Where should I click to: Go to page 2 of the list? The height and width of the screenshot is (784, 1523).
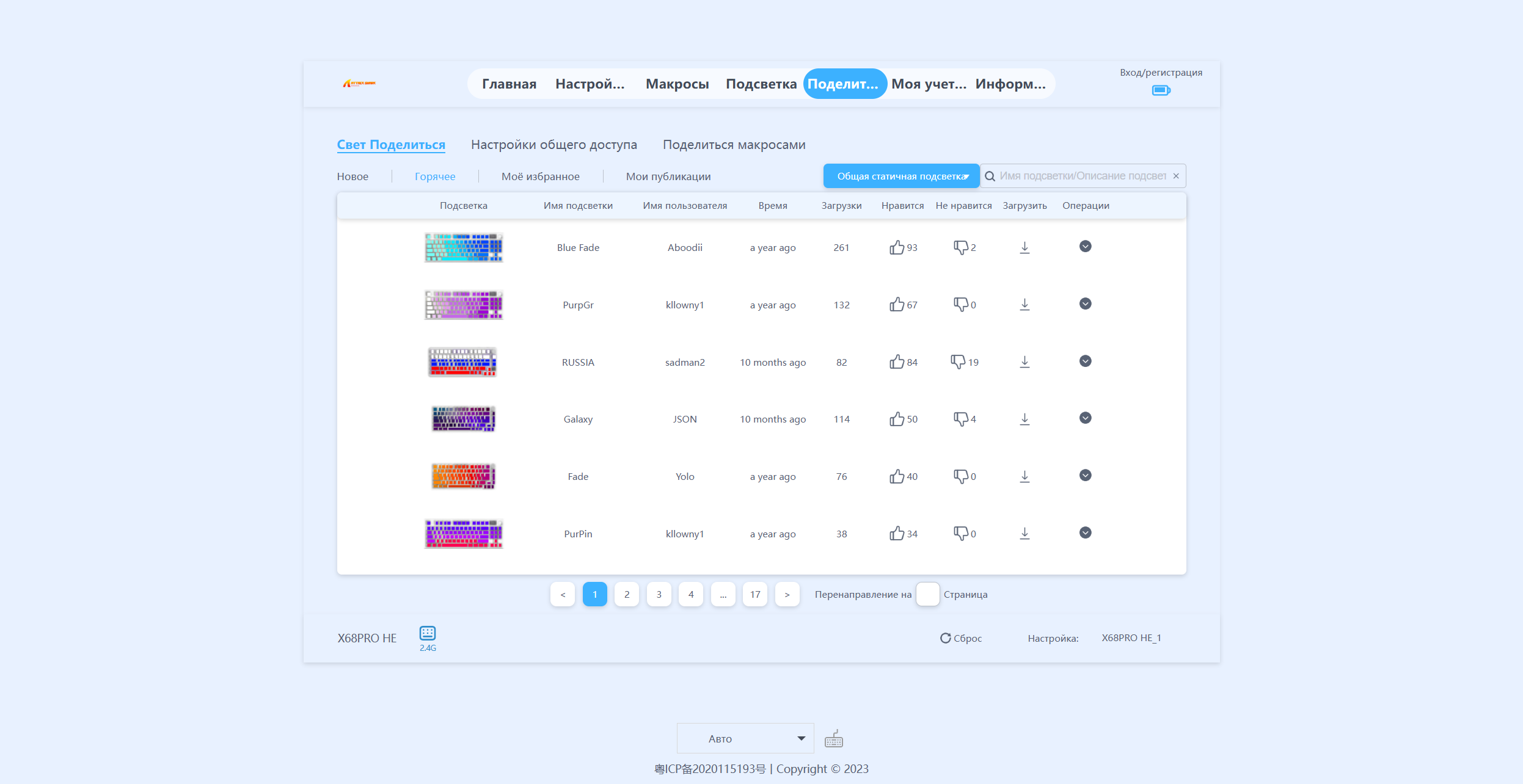[x=627, y=595]
